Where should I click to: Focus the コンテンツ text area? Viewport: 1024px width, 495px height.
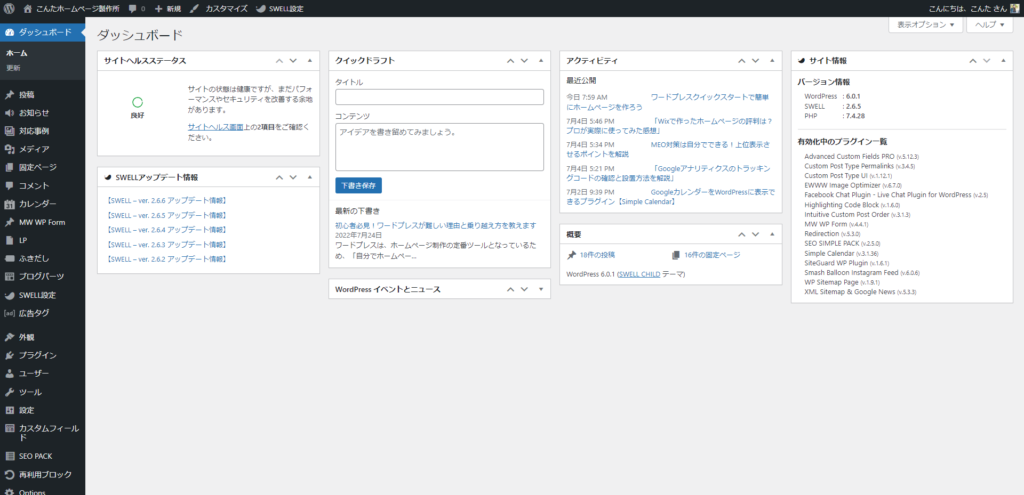(x=440, y=147)
